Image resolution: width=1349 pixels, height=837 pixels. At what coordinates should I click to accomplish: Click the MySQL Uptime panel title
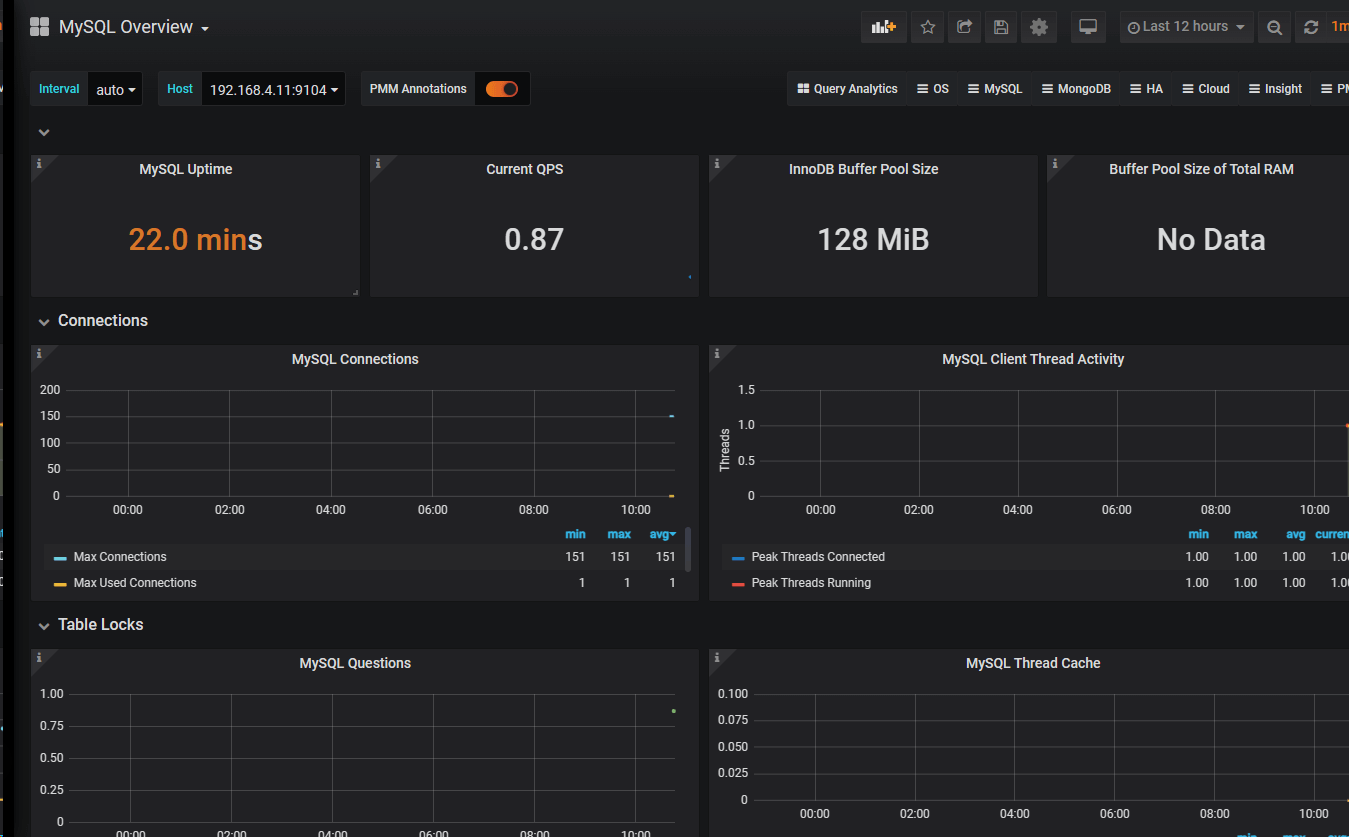coord(186,169)
